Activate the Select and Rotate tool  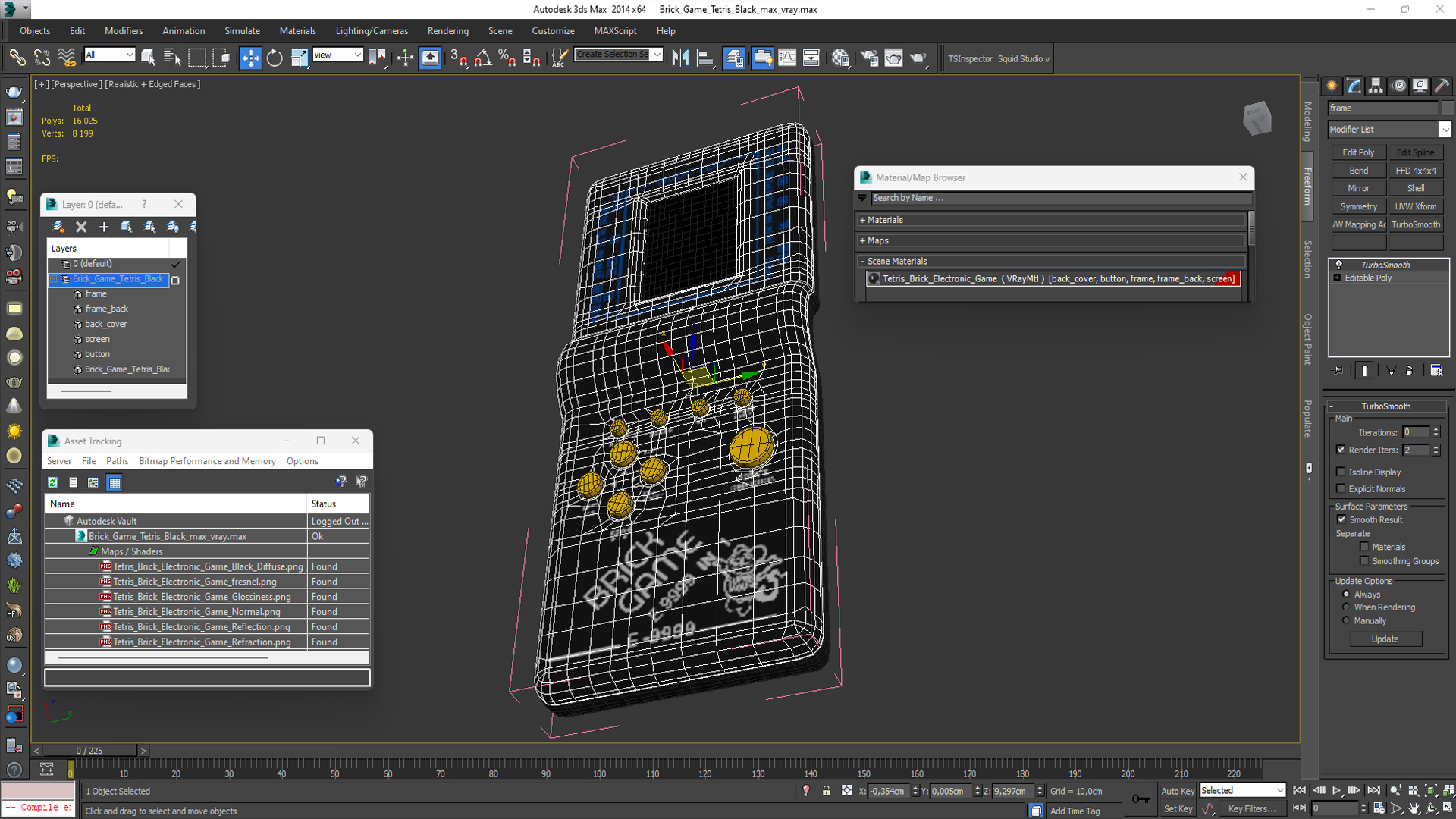(275, 58)
